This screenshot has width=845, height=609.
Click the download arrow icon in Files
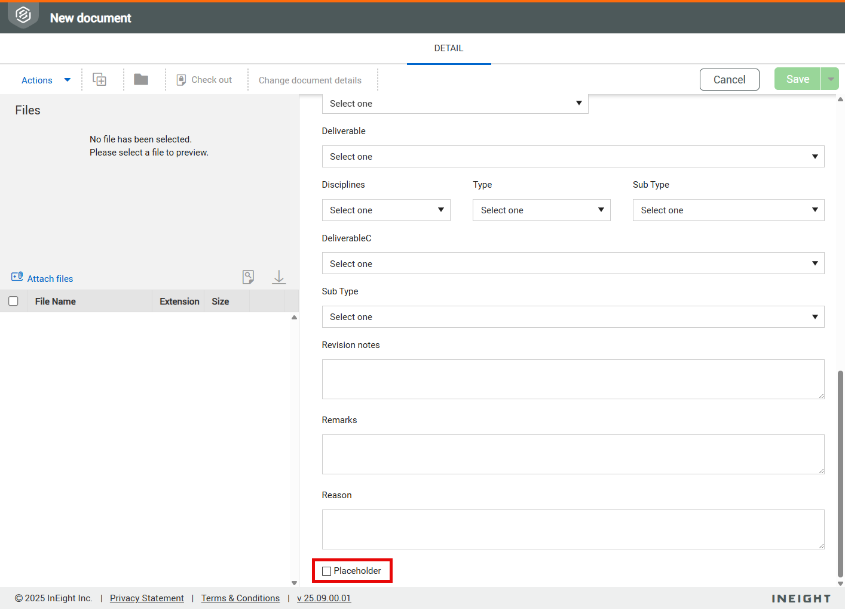pos(279,278)
